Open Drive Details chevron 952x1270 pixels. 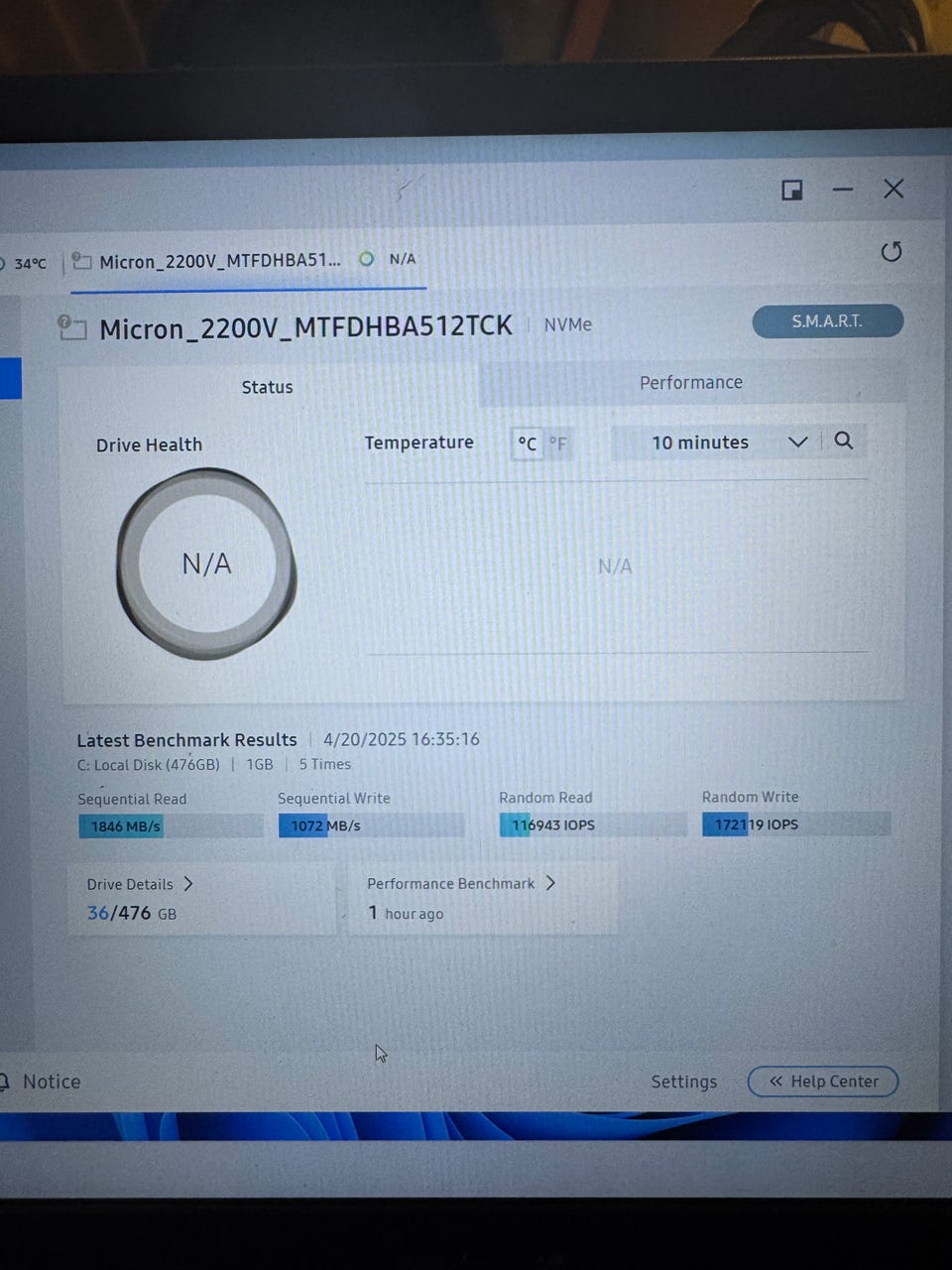click(x=188, y=883)
